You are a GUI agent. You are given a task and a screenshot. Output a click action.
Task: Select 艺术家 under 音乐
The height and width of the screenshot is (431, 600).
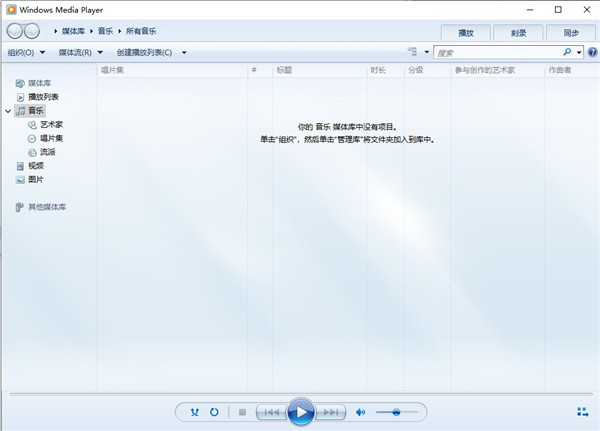tap(51, 124)
